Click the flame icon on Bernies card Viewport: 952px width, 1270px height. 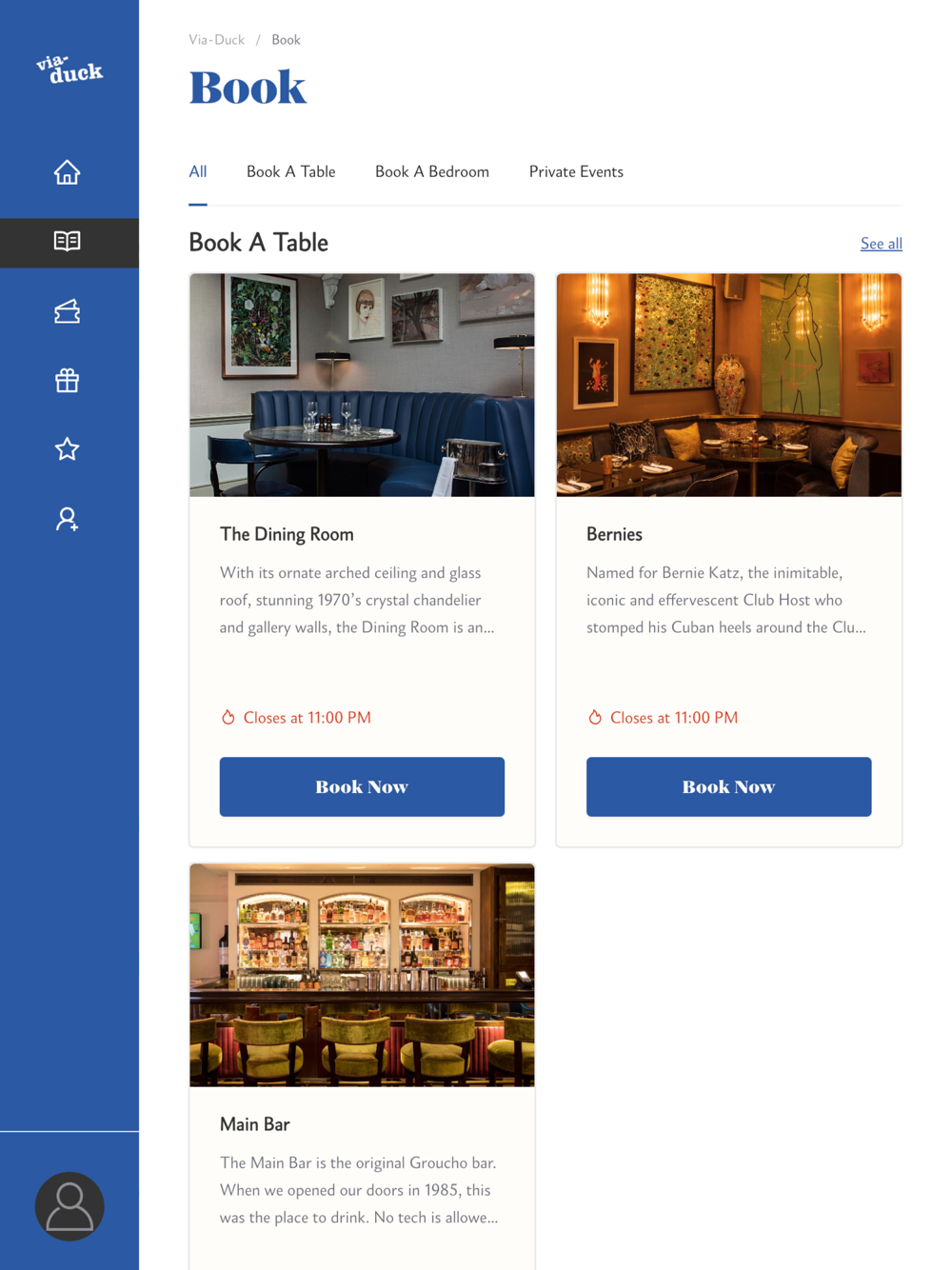click(x=595, y=717)
